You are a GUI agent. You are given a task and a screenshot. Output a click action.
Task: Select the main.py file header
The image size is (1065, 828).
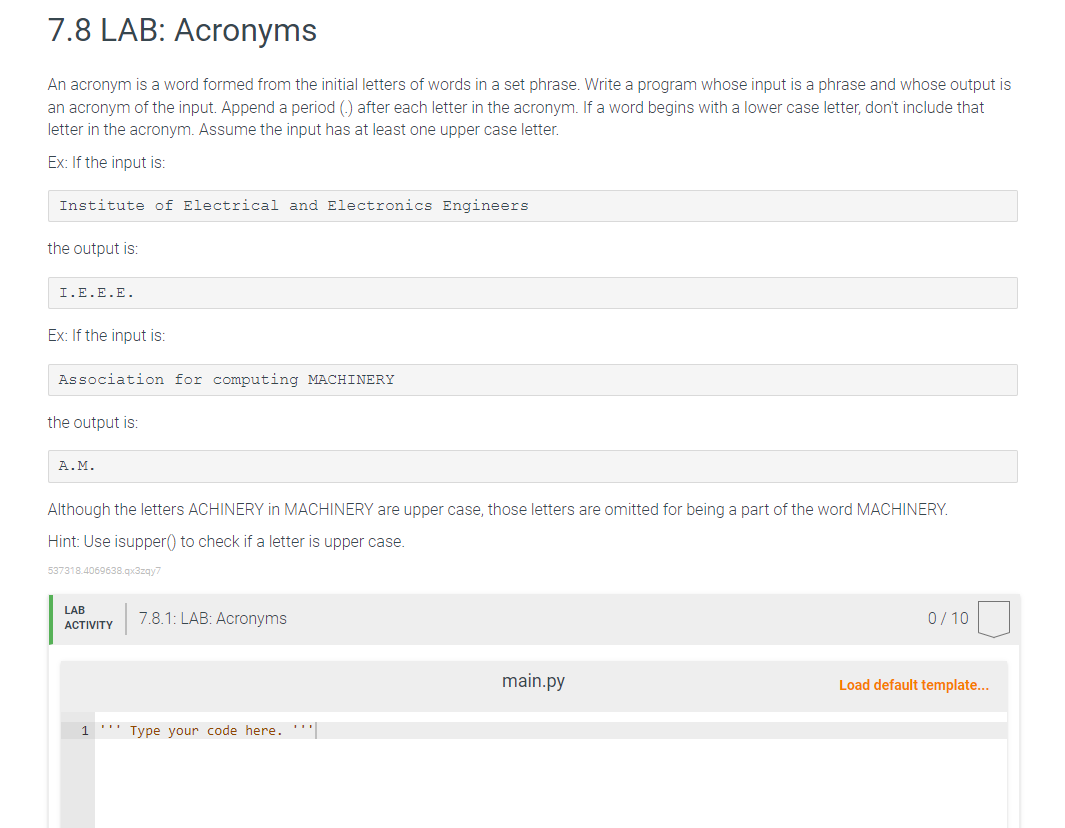coord(533,681)
